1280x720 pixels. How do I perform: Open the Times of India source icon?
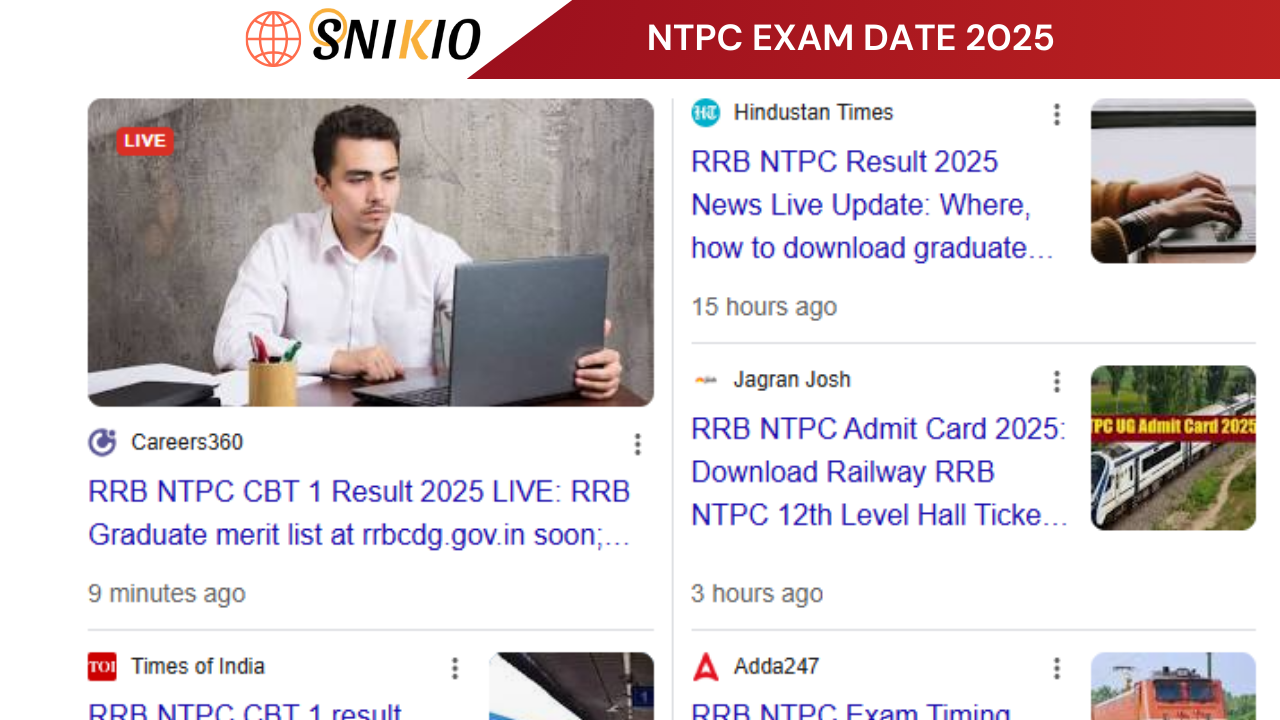click(x=102, y=667)
